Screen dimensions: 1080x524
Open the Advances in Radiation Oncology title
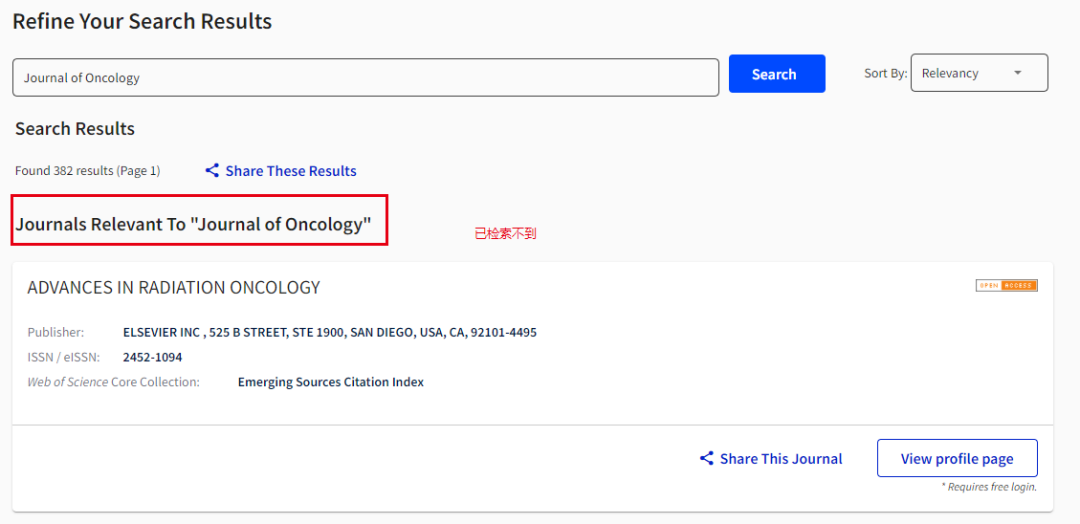pos(174,288)
